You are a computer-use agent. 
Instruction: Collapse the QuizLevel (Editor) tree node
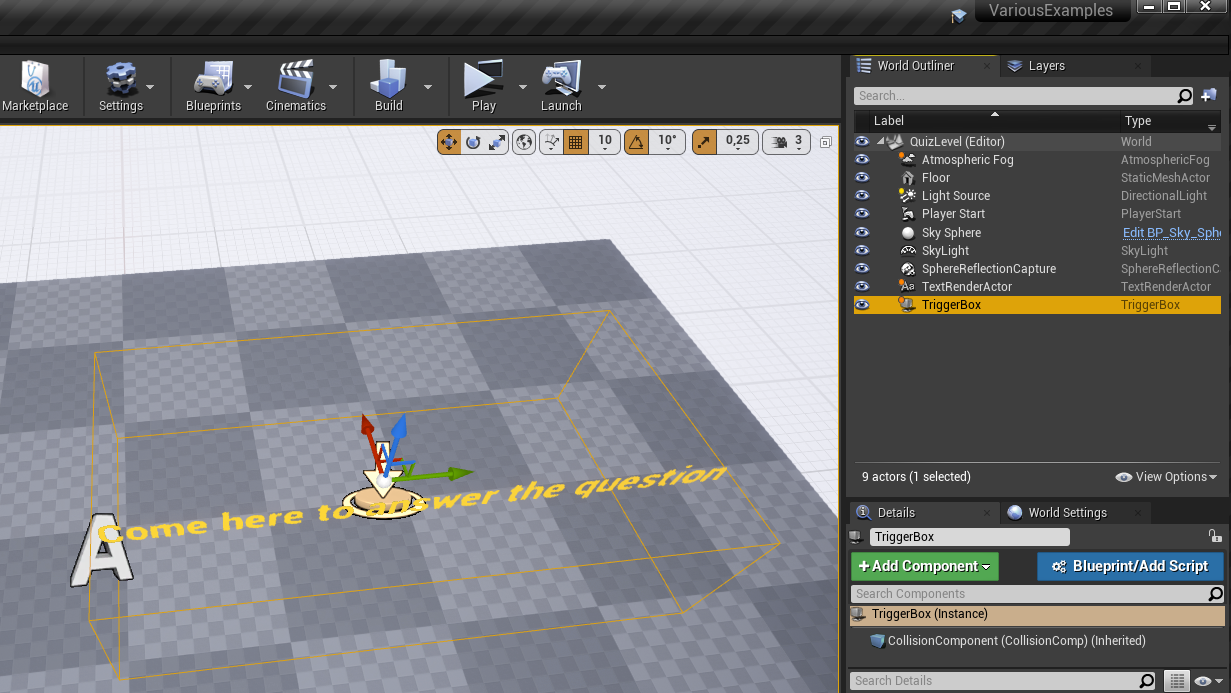point(882,142)
